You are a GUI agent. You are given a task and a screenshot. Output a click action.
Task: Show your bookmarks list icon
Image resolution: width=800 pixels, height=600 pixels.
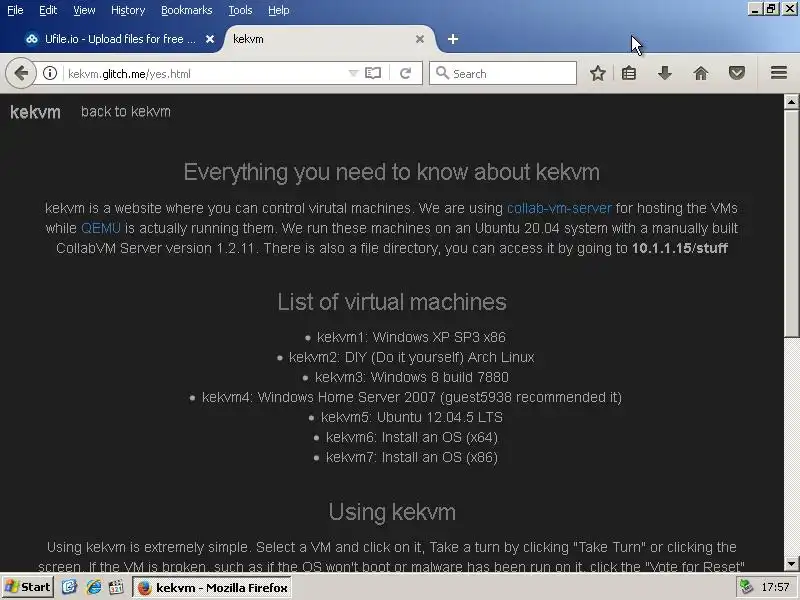coord(629,73)
